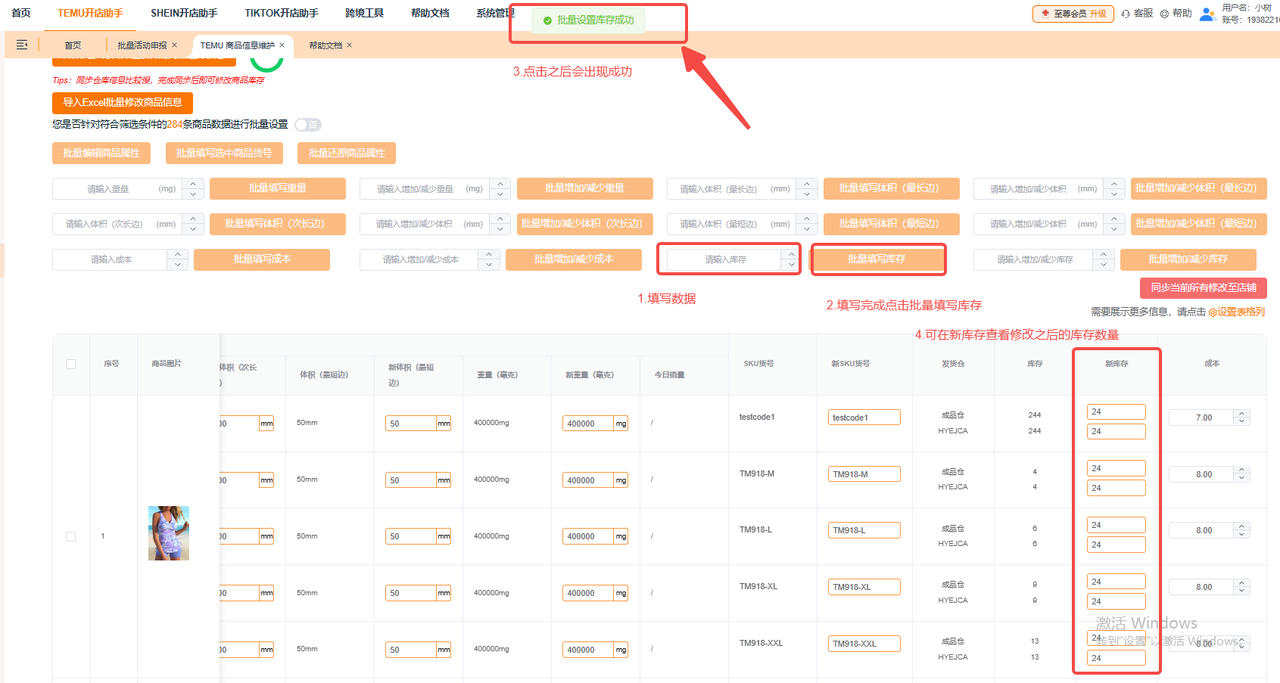Image resolution: width=1280 pixels, height=683 pixels.
Task: Click the red upgrade arrow icon beside 至尊会员
Action: point(1047,14)
